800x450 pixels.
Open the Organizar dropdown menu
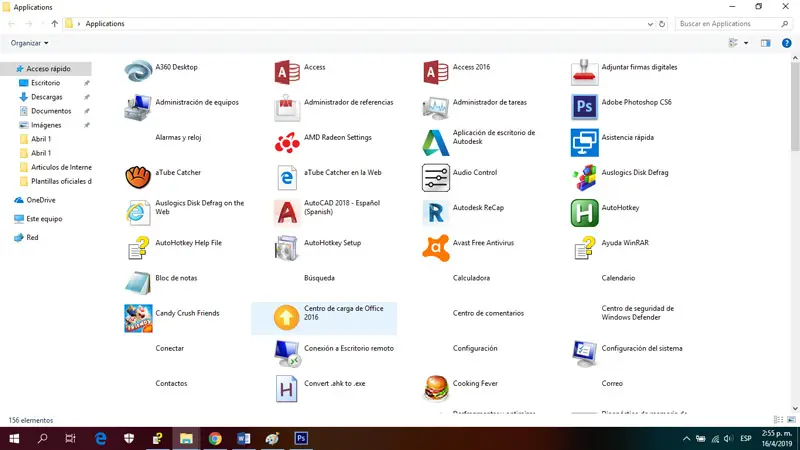tap(30, 43)
